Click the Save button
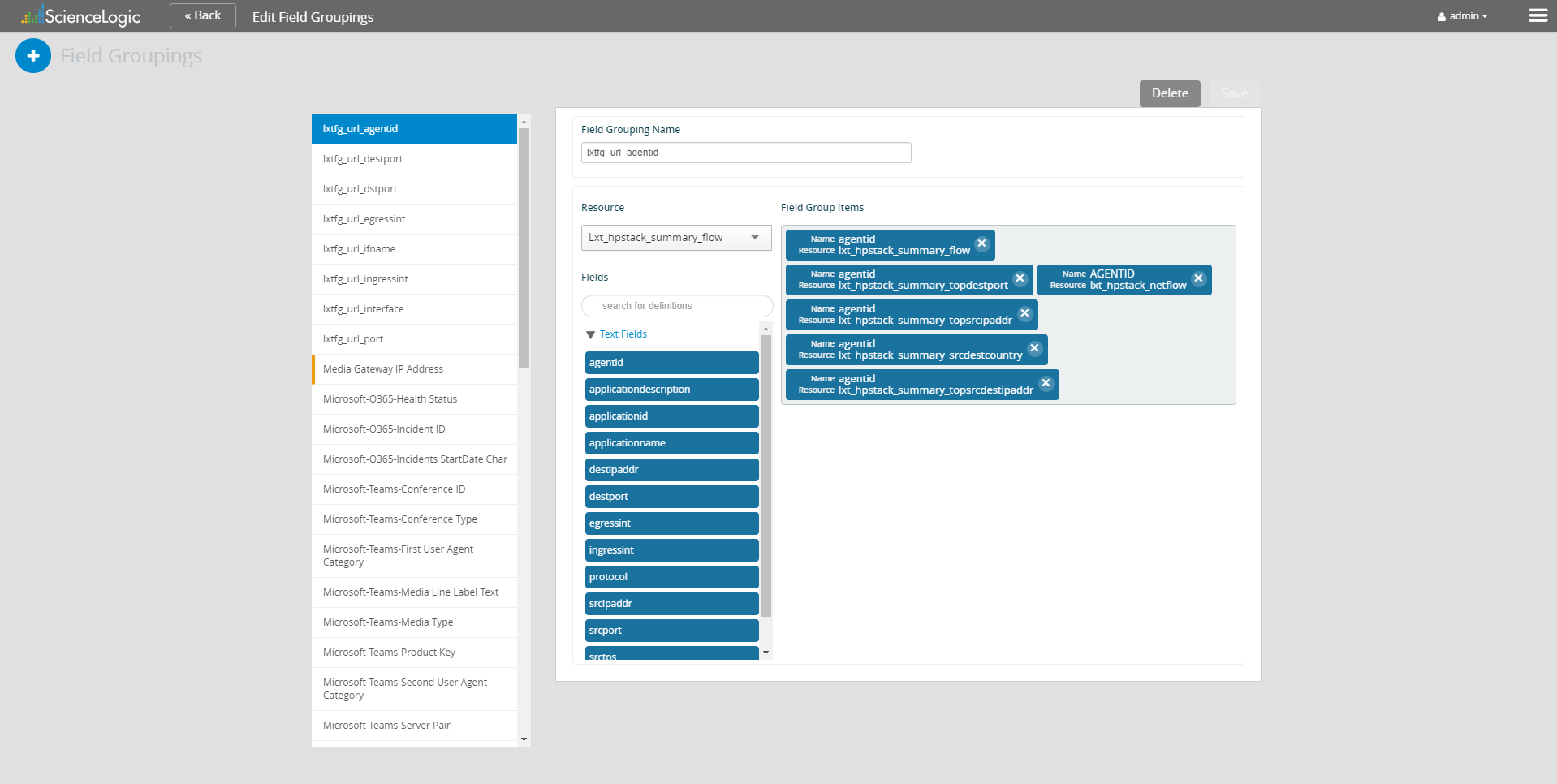Image resolution: width=1557 pixels, height=784 pixels. 1234,93
